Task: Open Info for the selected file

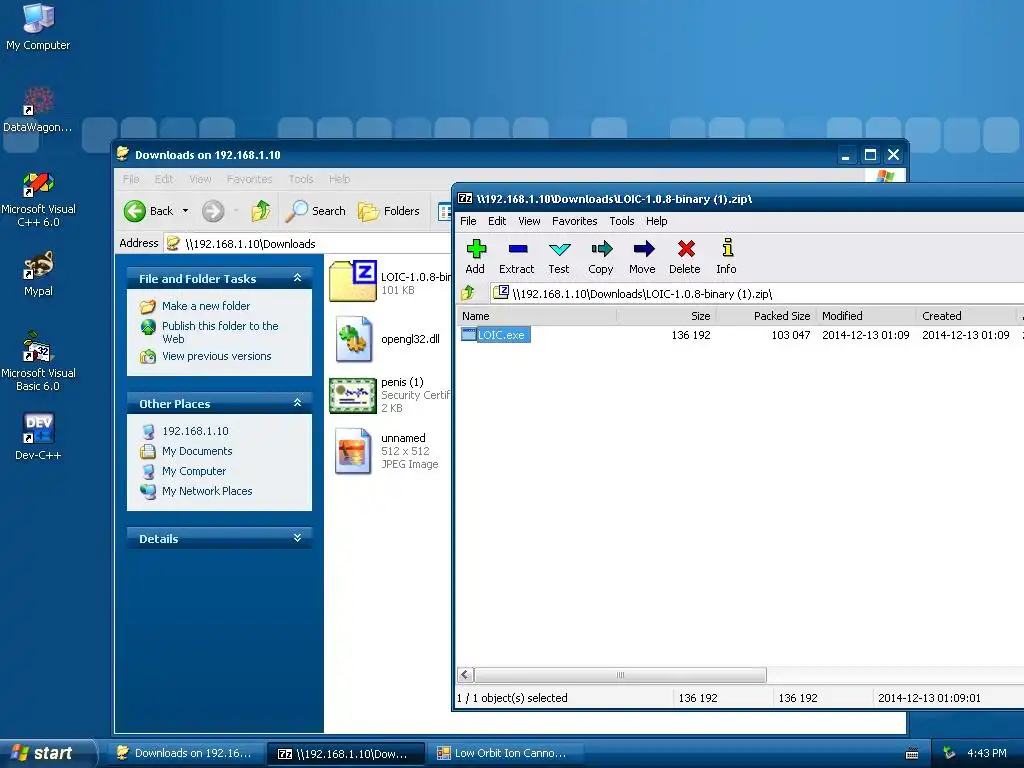Action: (x=727, y=256)
